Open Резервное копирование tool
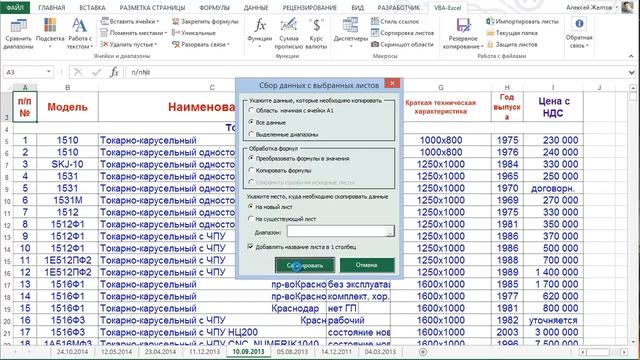 pos(463,33)
